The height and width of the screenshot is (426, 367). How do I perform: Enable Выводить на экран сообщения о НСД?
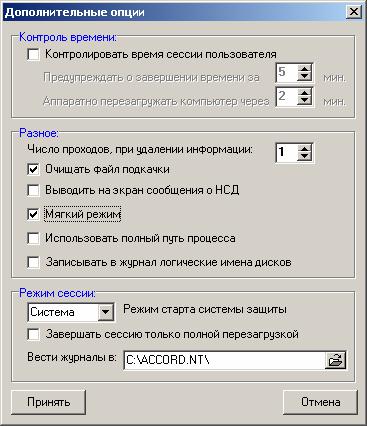[33, 190]
